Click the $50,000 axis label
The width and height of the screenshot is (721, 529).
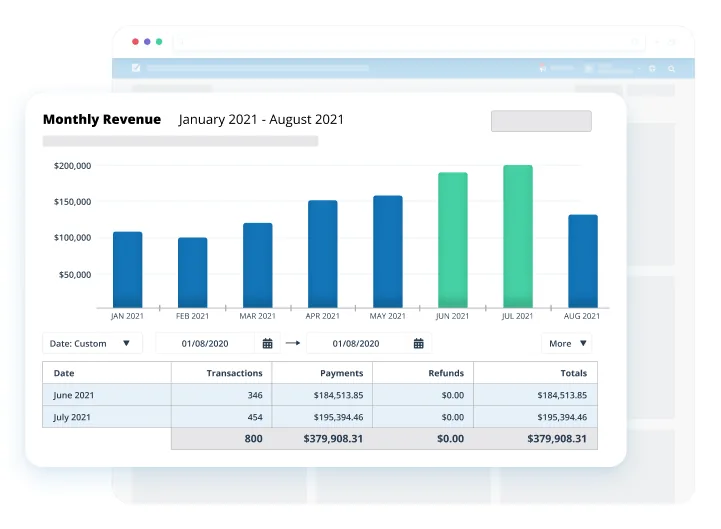coord(74,275)
